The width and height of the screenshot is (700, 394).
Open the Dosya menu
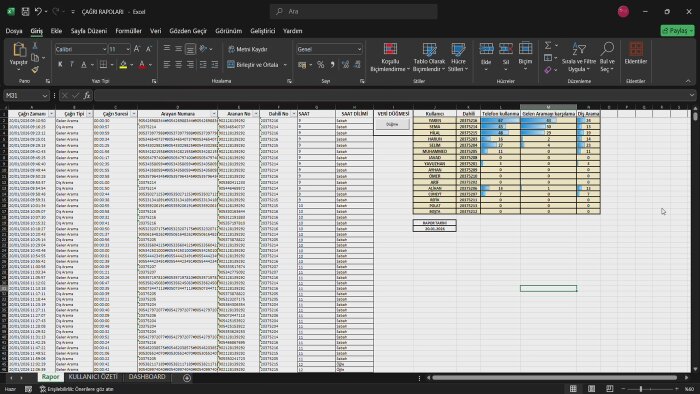point(14,31)
